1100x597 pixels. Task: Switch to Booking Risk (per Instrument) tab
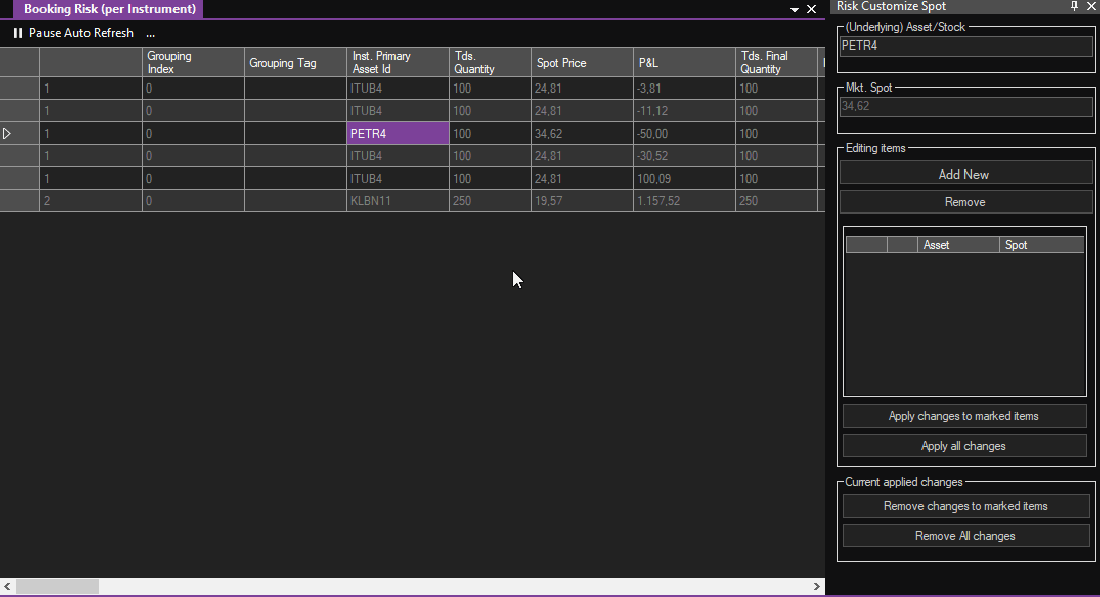tap(108, 9)
